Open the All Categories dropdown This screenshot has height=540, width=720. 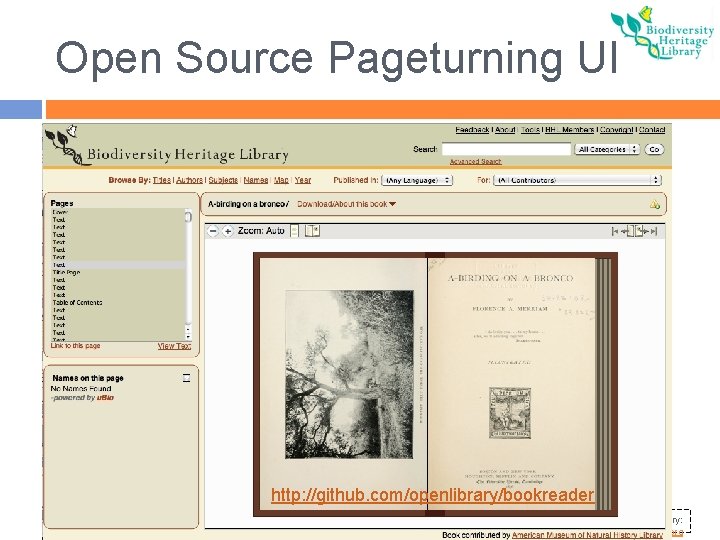tap(607, 149)
